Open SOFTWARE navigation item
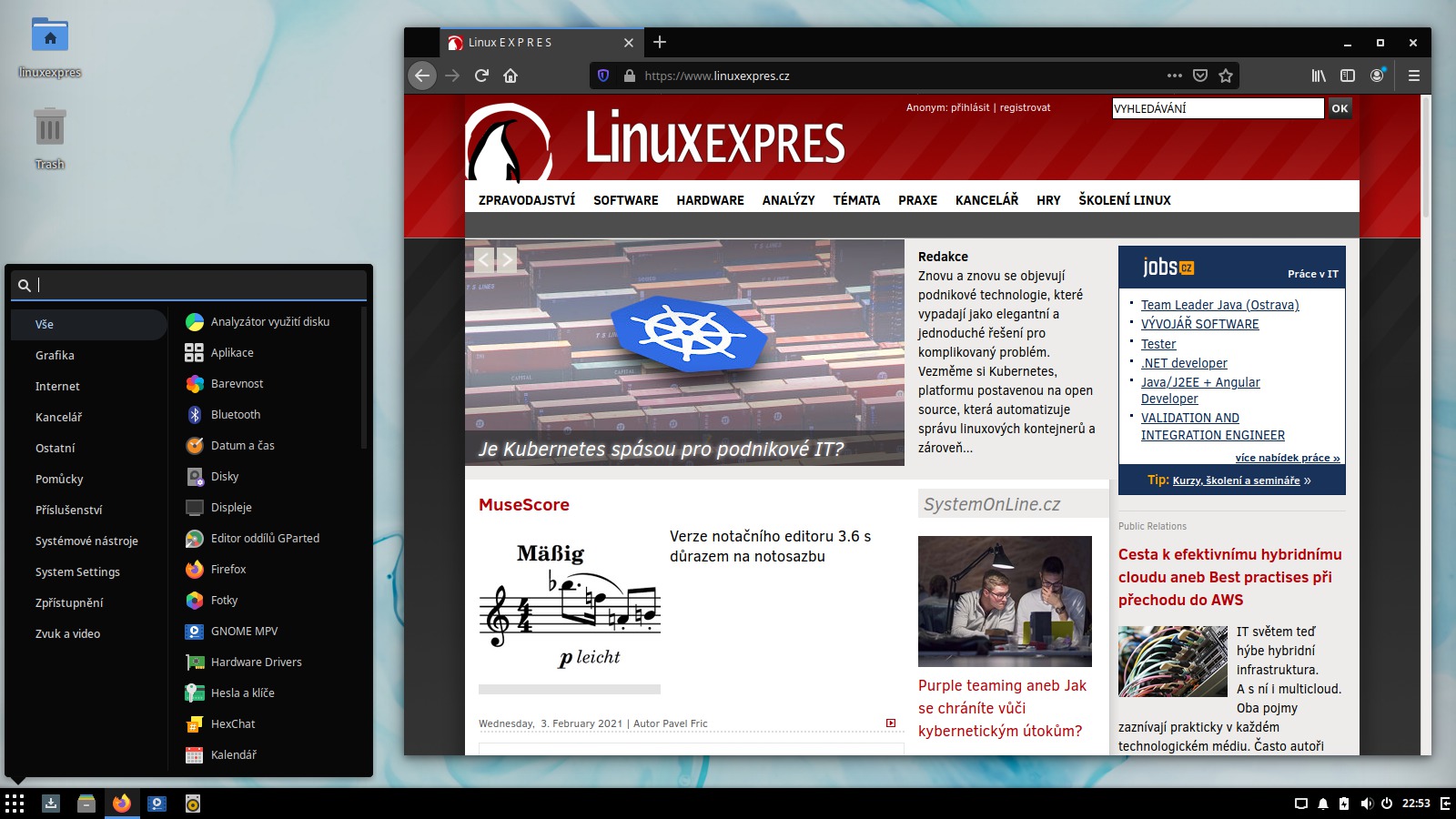 click(626, 200)
